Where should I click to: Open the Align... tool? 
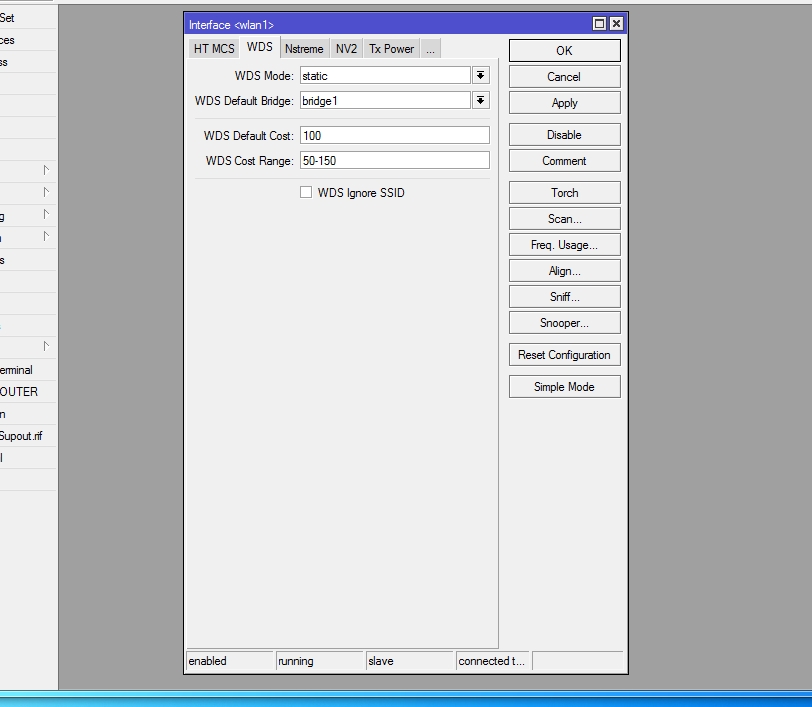pos(564,270)
